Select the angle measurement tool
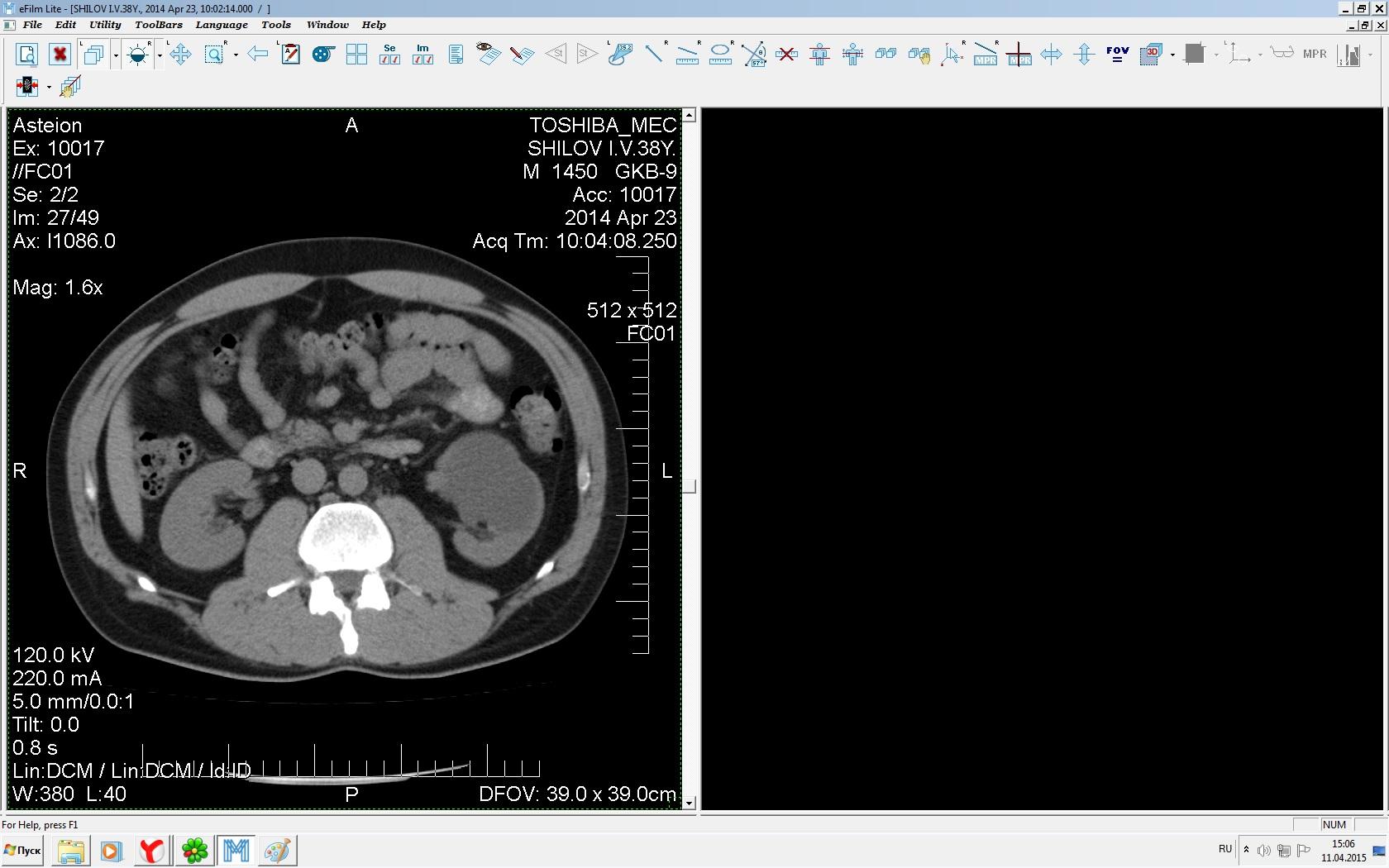The height and width of the screenshot is (868, 1389). coord(753,55)
